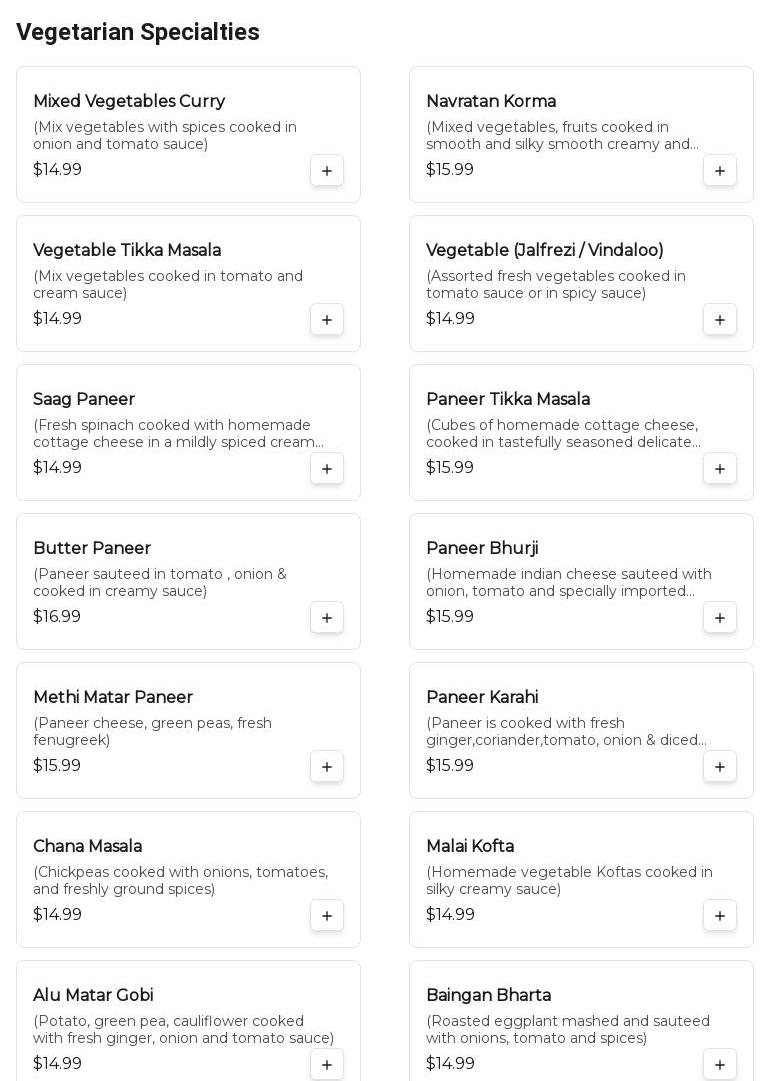Add Mixed Vegetables Curry with plus icon
Image resolution: width=770 pixels, height=1081 pixels.
(327, 170)
